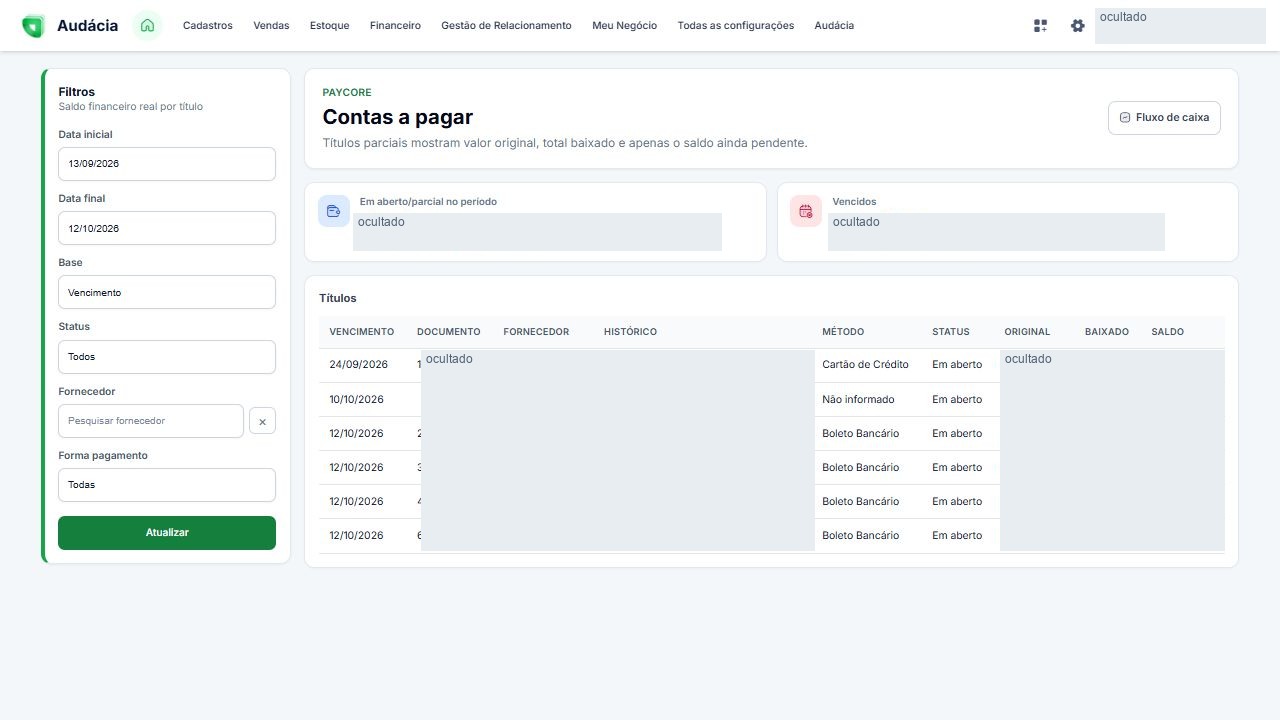This screenshot has width=1280, height=720.
Task: Click the Cartão de Crédito method cell
Action: click(865, 365)
